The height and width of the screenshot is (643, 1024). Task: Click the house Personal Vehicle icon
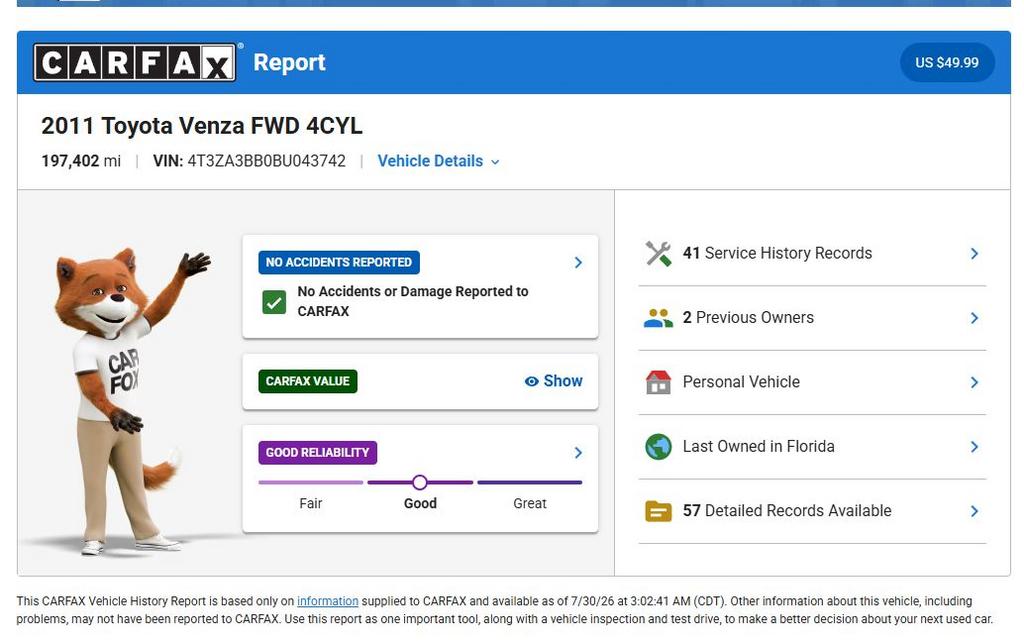(658, 383)
